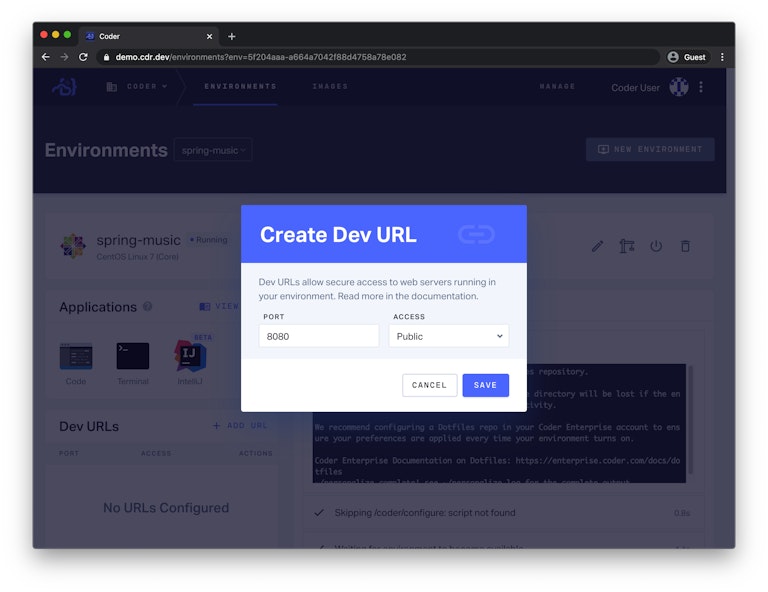Click the trash icon to delete environment

[x=685, y=246]
